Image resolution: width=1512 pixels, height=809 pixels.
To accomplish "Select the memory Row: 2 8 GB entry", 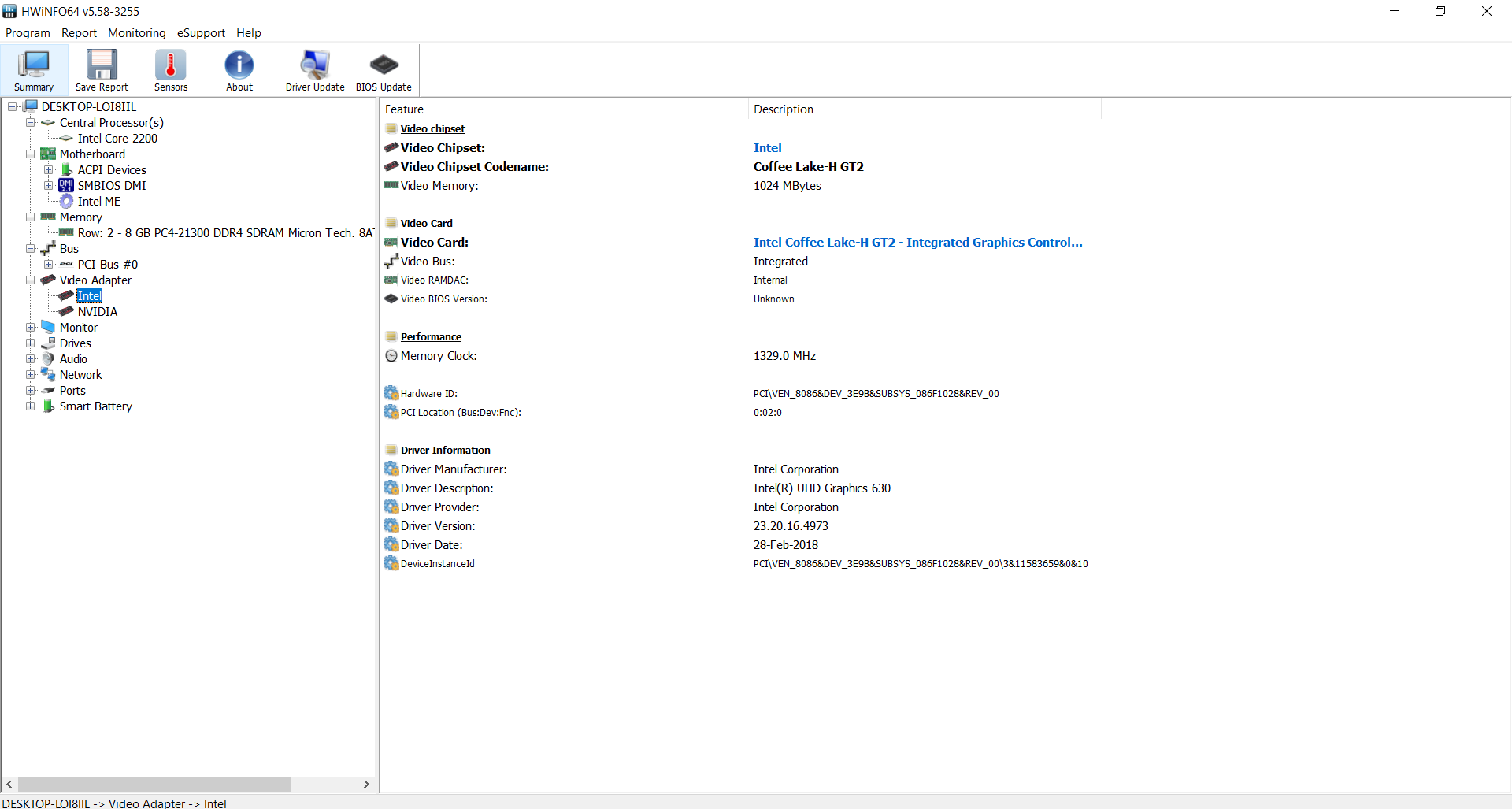I will tap(225, 233).
